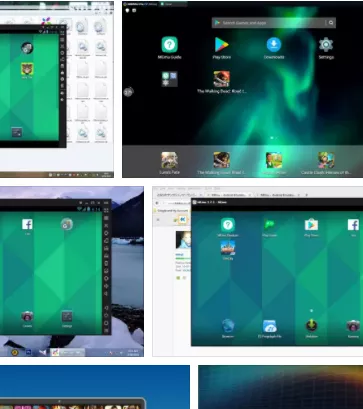Screen dimensions: 363x409
Task: Launch The Walking Dead game icon on home screen
Action: 221,79
